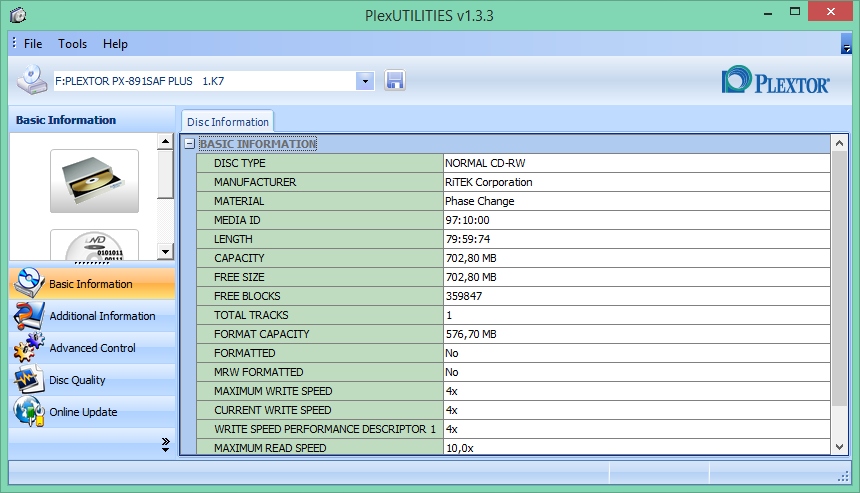The image size is (860, 493).
Task: Open the drive selection dropdown
Action: click(365, 80)
